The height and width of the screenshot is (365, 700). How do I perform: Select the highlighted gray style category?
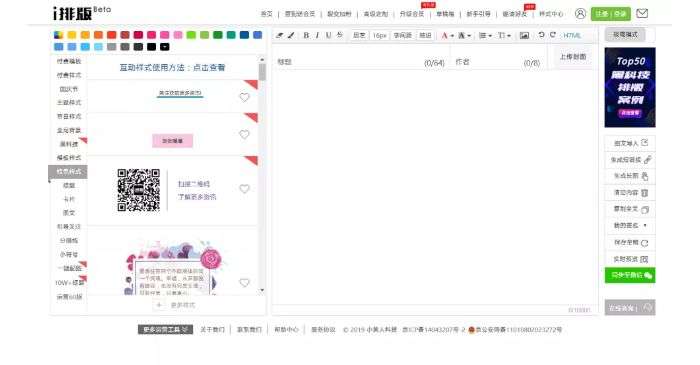tap(68, 171)
